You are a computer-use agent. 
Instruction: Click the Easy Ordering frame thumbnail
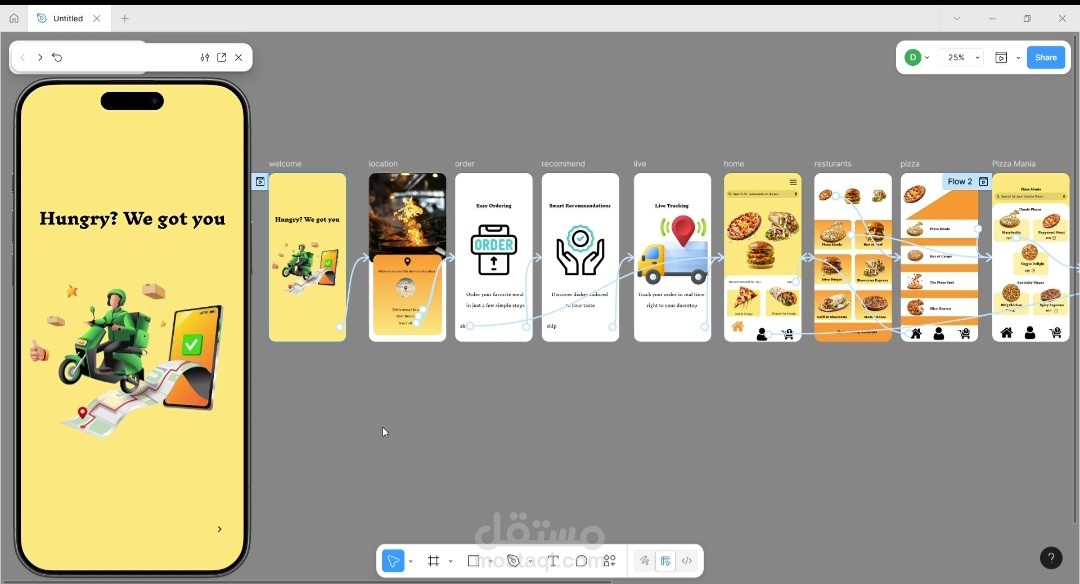coord(494,257)
